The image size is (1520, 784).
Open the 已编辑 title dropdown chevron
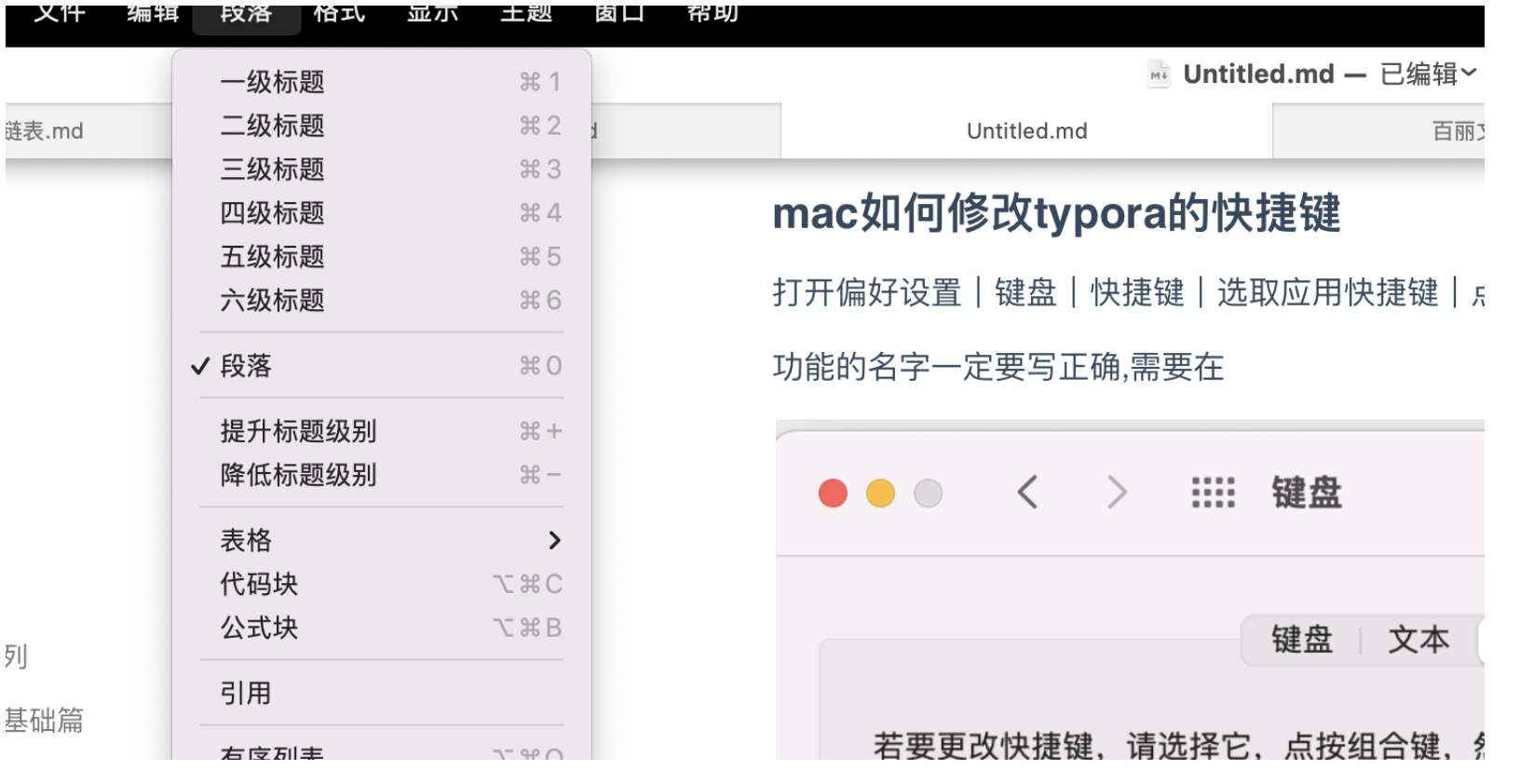click(x=1469, y=73)
